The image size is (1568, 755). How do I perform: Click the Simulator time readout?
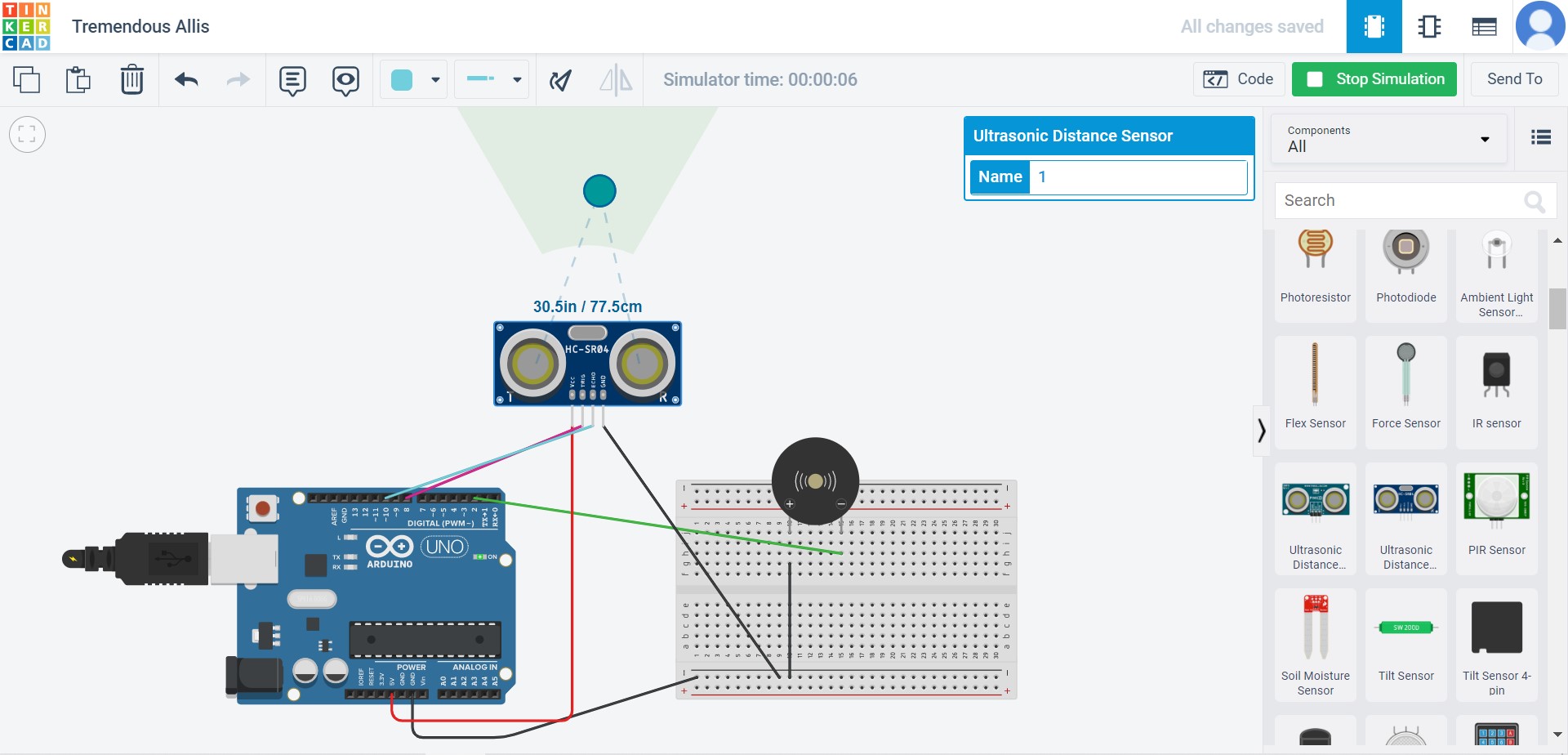(759, 79)
